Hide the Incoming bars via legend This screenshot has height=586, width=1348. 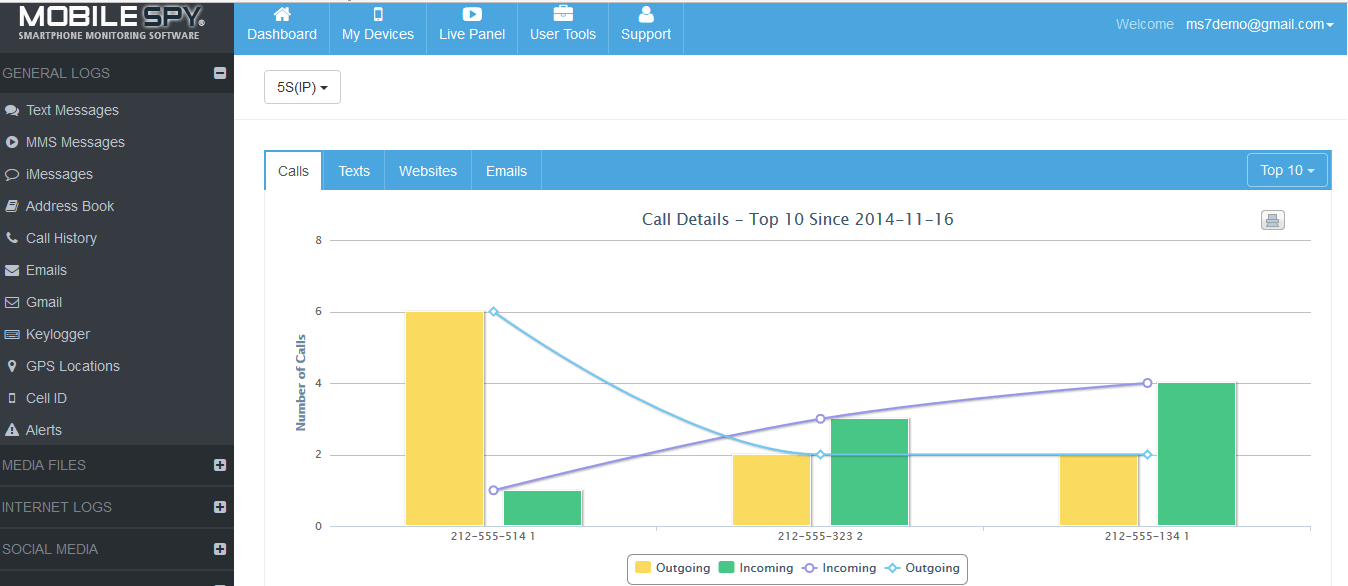[x=758, y=568]
